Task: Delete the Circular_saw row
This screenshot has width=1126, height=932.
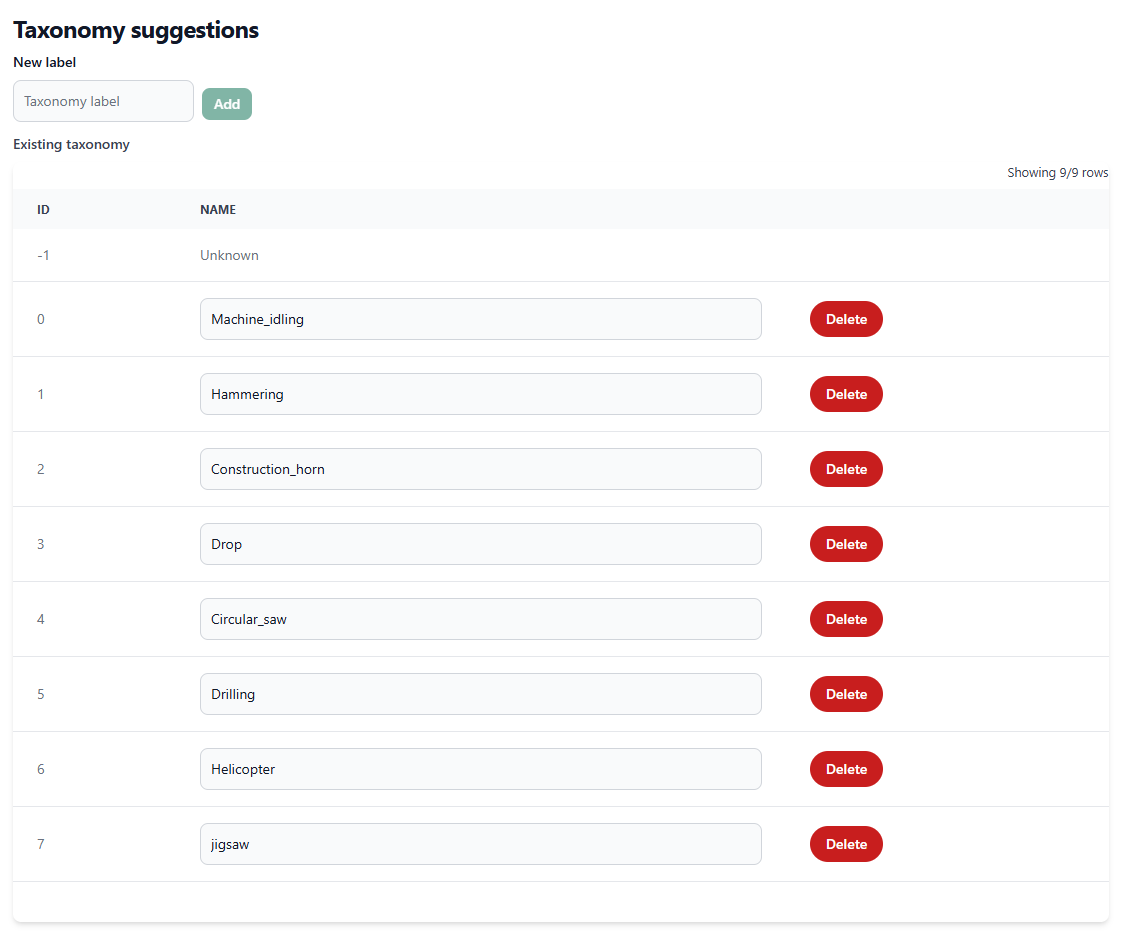Action: pos(846,619)
